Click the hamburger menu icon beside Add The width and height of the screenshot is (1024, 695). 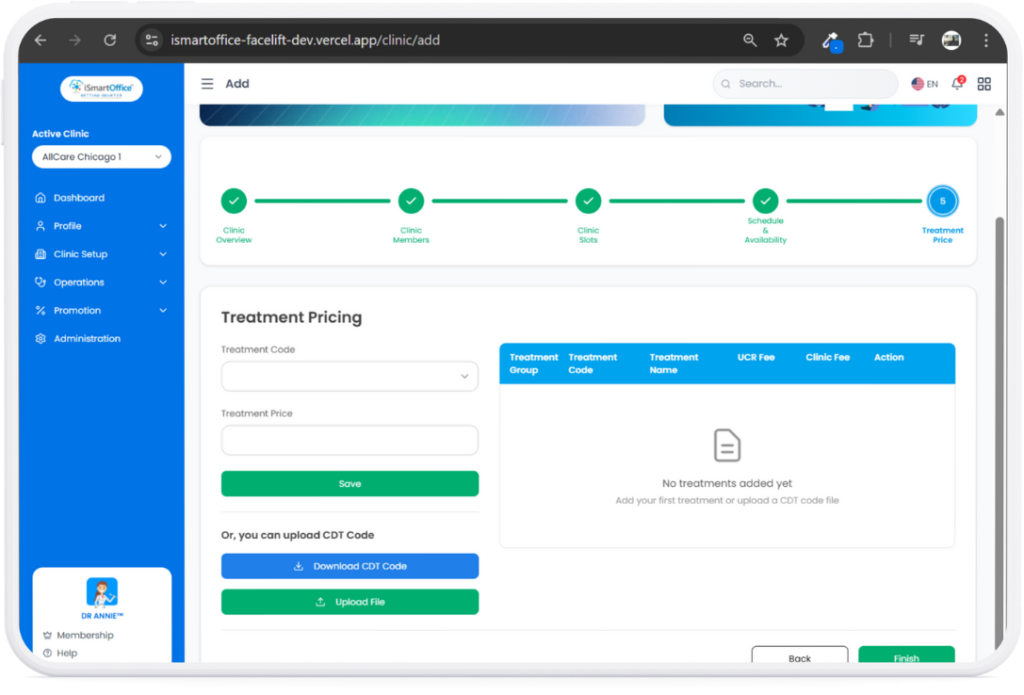(x=207, y=84)
